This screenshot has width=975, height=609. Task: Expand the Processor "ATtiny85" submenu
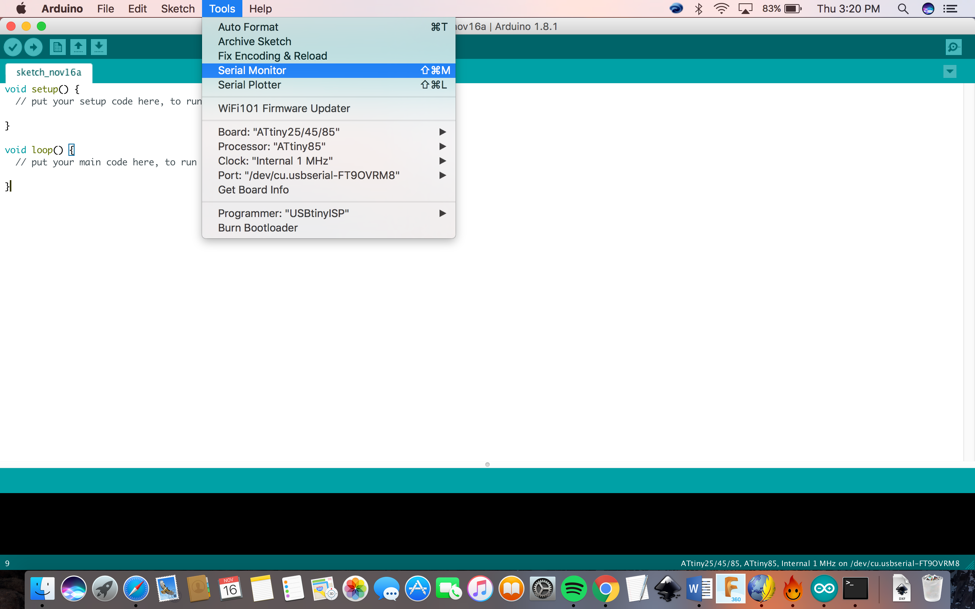point(328,146)
